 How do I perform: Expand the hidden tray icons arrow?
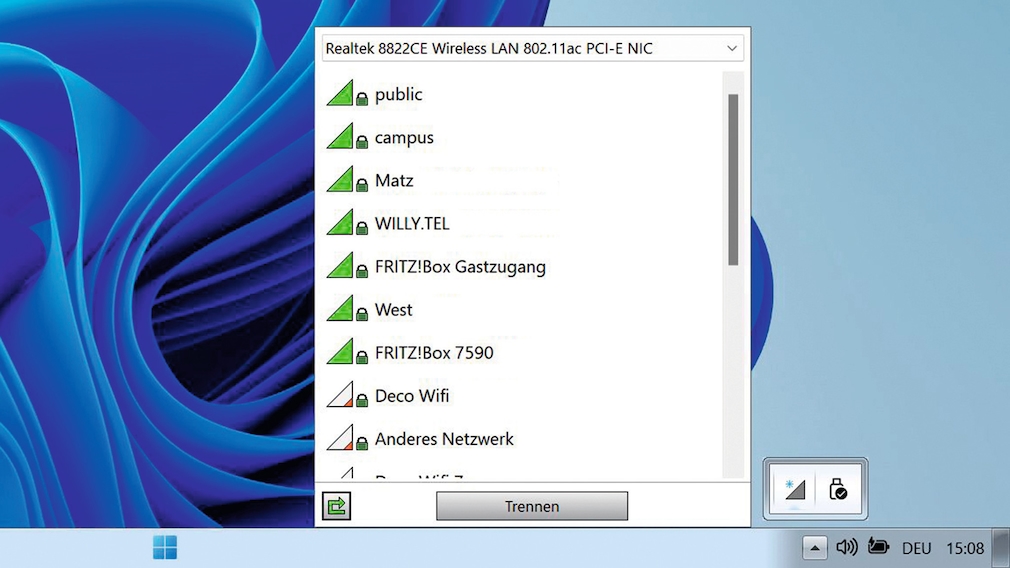click(x=815, y=548)
